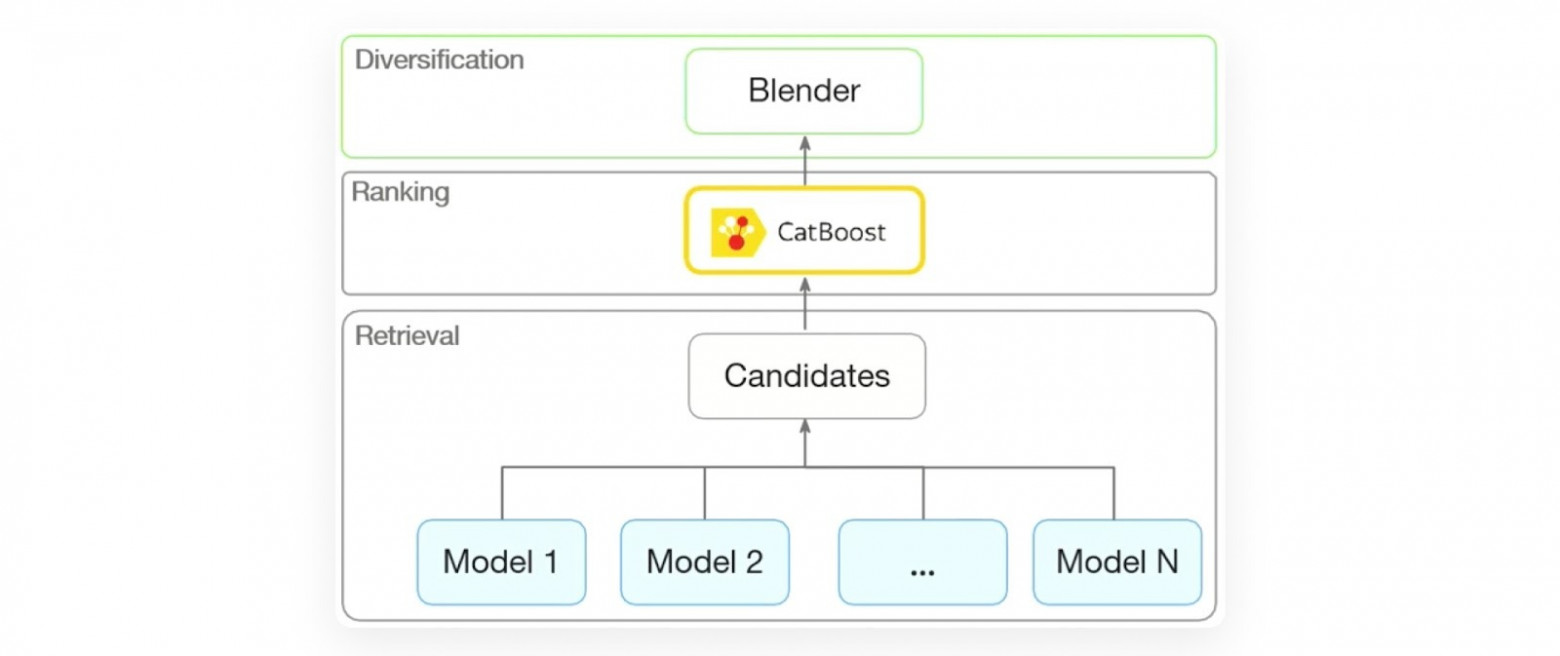The height and width of the screenshot is (656, 1560).
Task: Click the CatBoost logo icon
Action: [736, 233]
